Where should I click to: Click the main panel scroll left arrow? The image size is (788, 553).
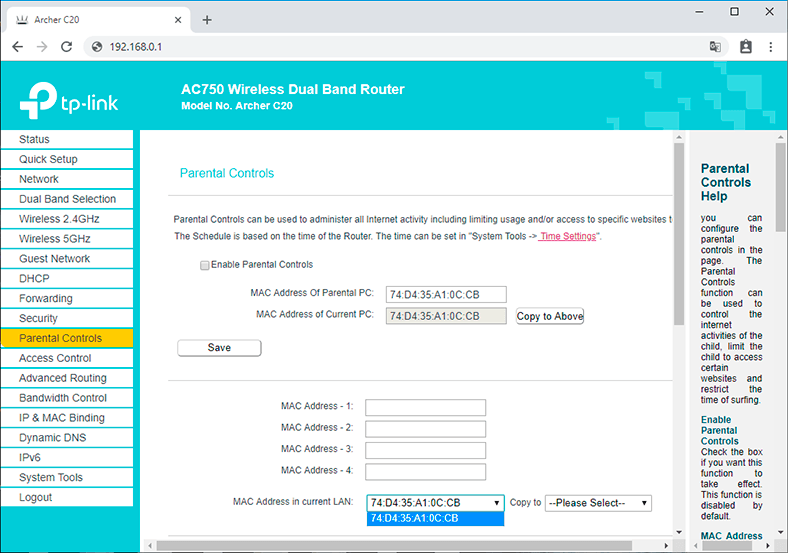tap(150, 545)
